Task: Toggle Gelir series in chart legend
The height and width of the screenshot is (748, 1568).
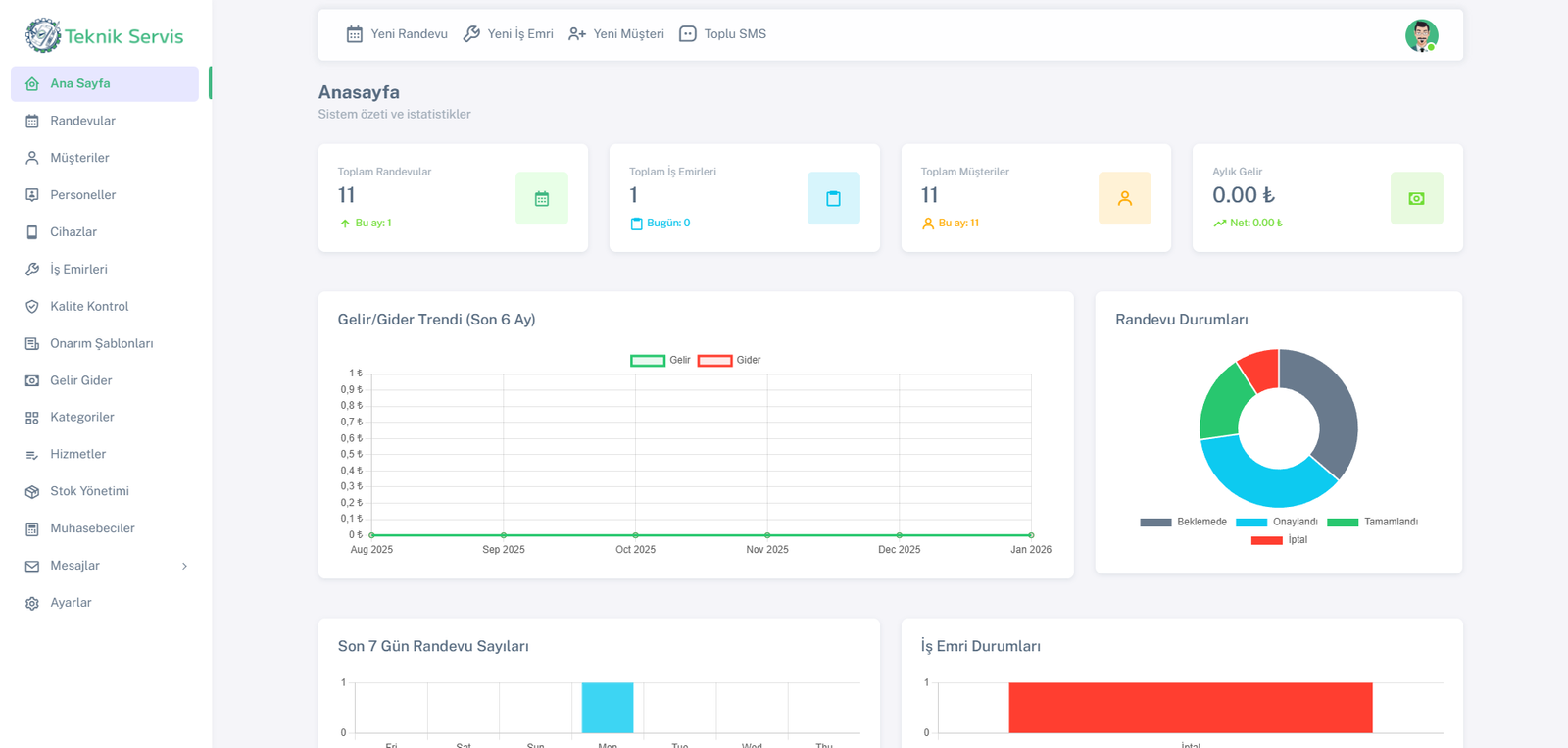Action: [x=648, y=361]
